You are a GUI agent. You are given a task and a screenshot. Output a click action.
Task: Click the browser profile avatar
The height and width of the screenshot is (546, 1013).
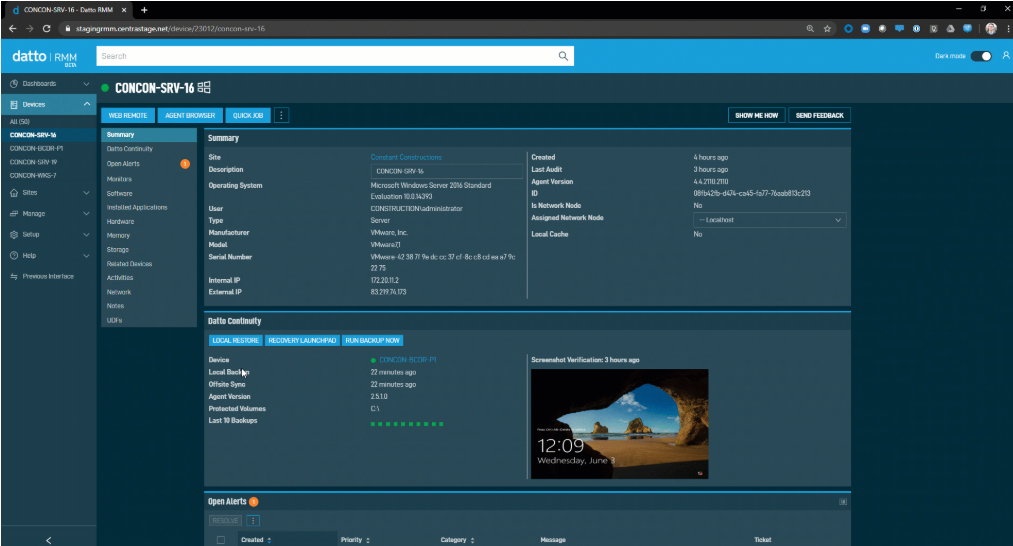[x=991, y=28]
